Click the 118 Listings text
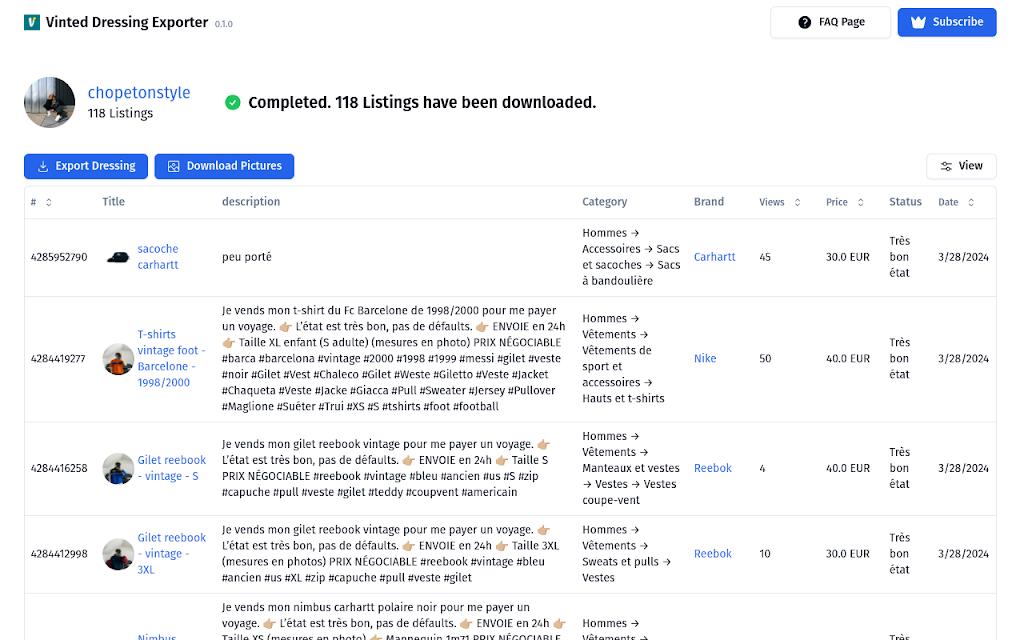 [120, 114]
